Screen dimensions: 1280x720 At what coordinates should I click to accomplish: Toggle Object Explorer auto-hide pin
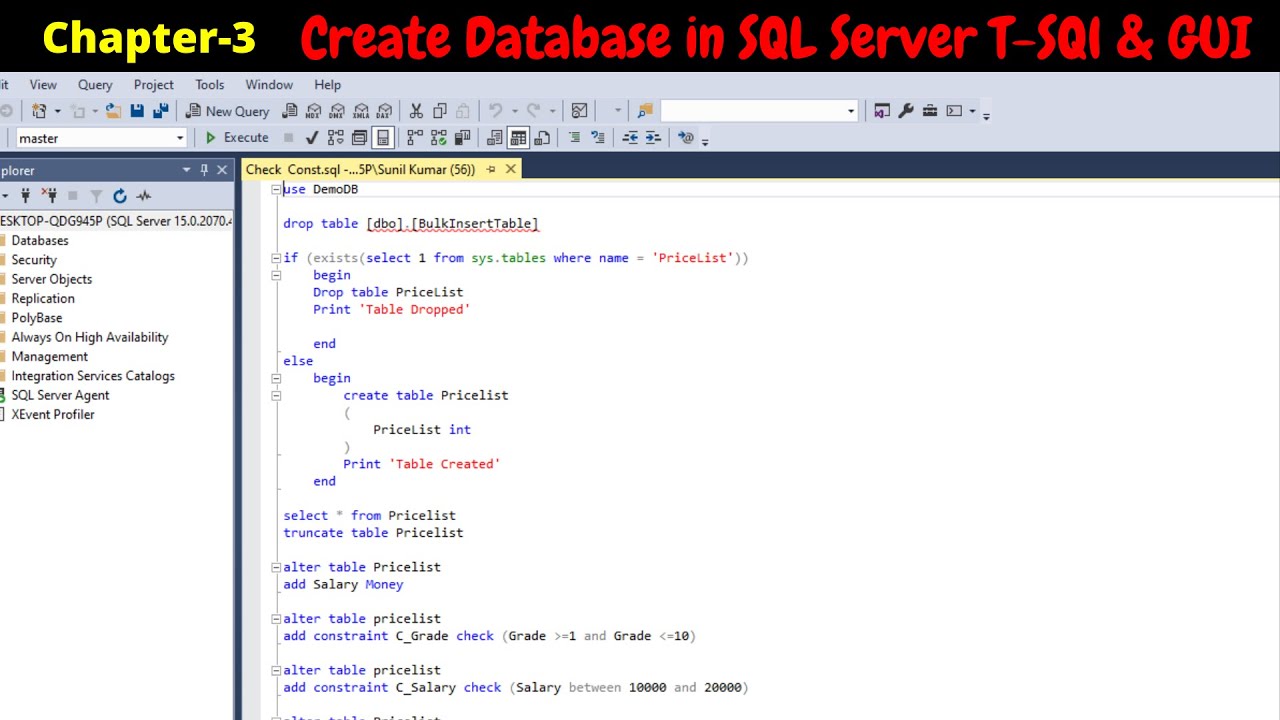[204, 170]
